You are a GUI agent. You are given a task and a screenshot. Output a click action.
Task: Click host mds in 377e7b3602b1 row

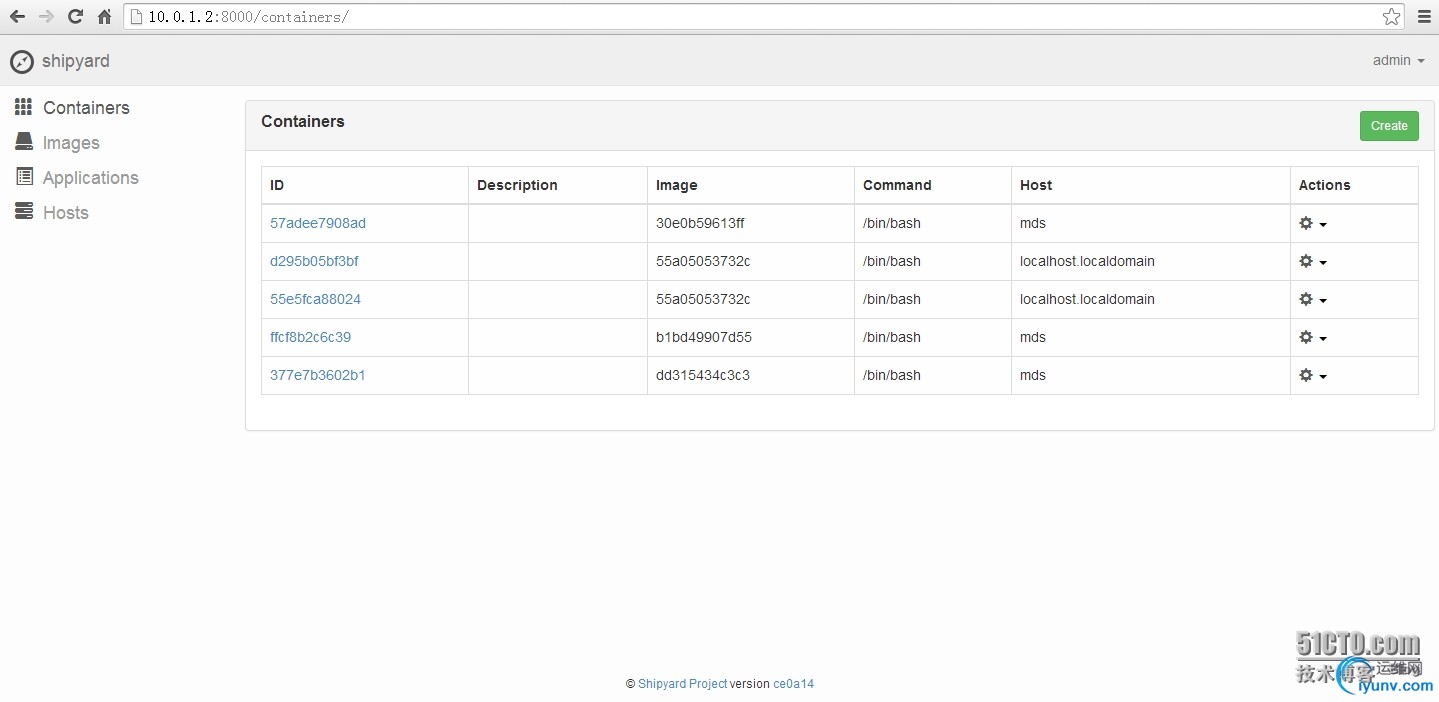1033,375
